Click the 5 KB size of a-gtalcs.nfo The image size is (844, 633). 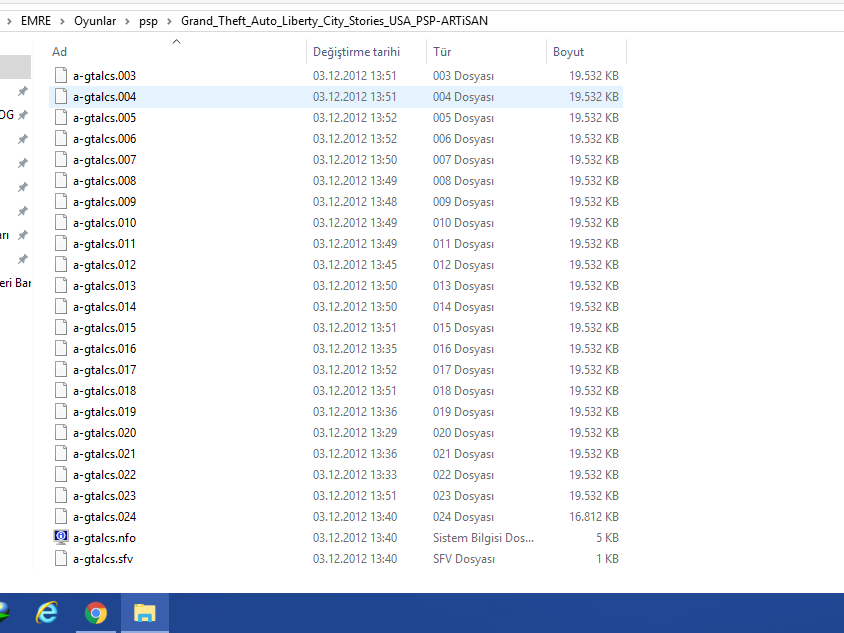click(x=607, y=538)
